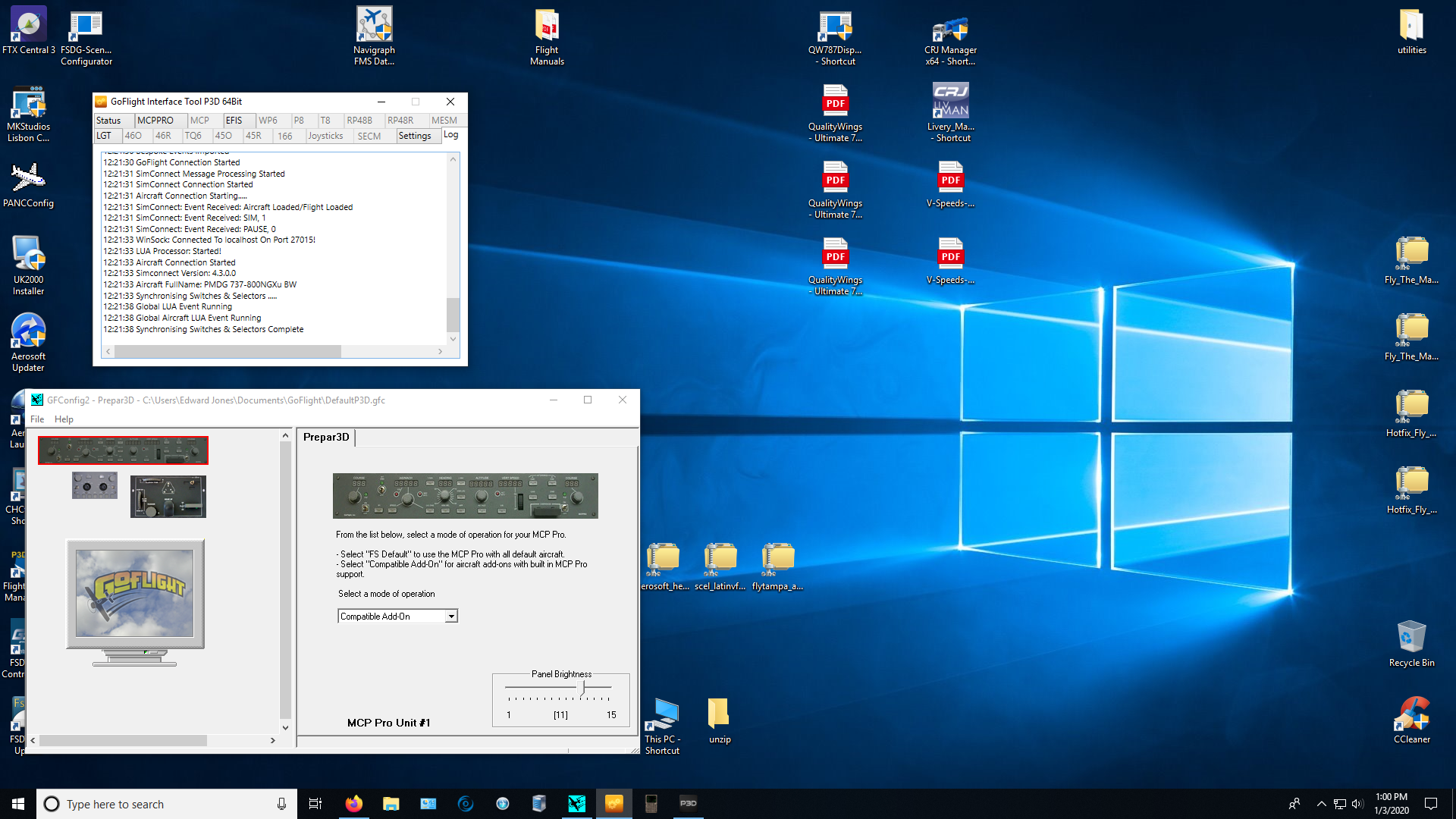Open the Flight Manuals folder icon
Image resolution: width=1456 pixels, height=819 pixels.
tap(547, 36)
